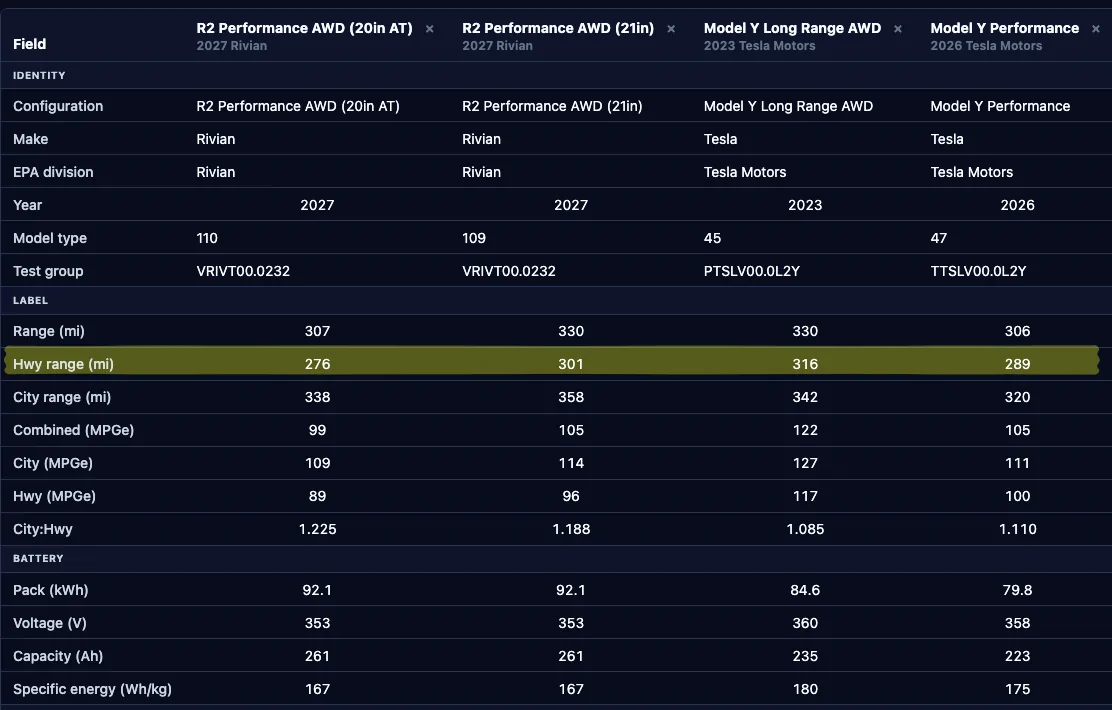The image size is (1112, 710).
Task: Select the City:Hwy row label
Action: pos(43,528)
